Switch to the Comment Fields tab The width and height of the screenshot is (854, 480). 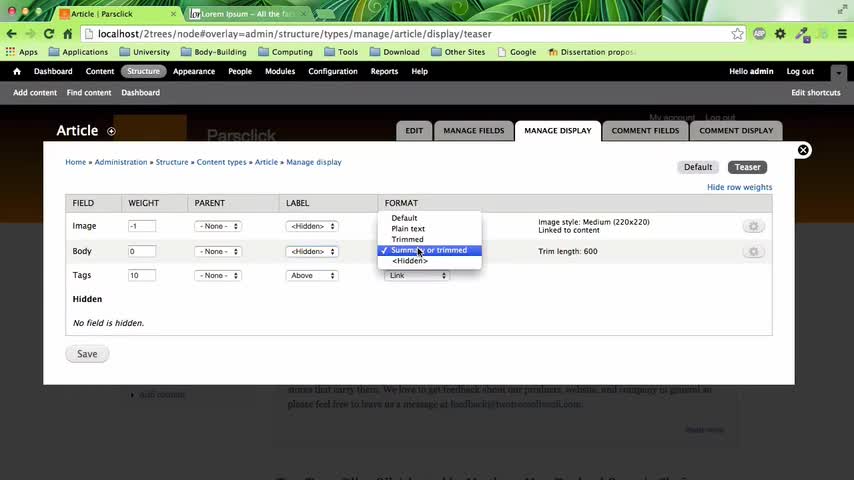pos(645,131)
